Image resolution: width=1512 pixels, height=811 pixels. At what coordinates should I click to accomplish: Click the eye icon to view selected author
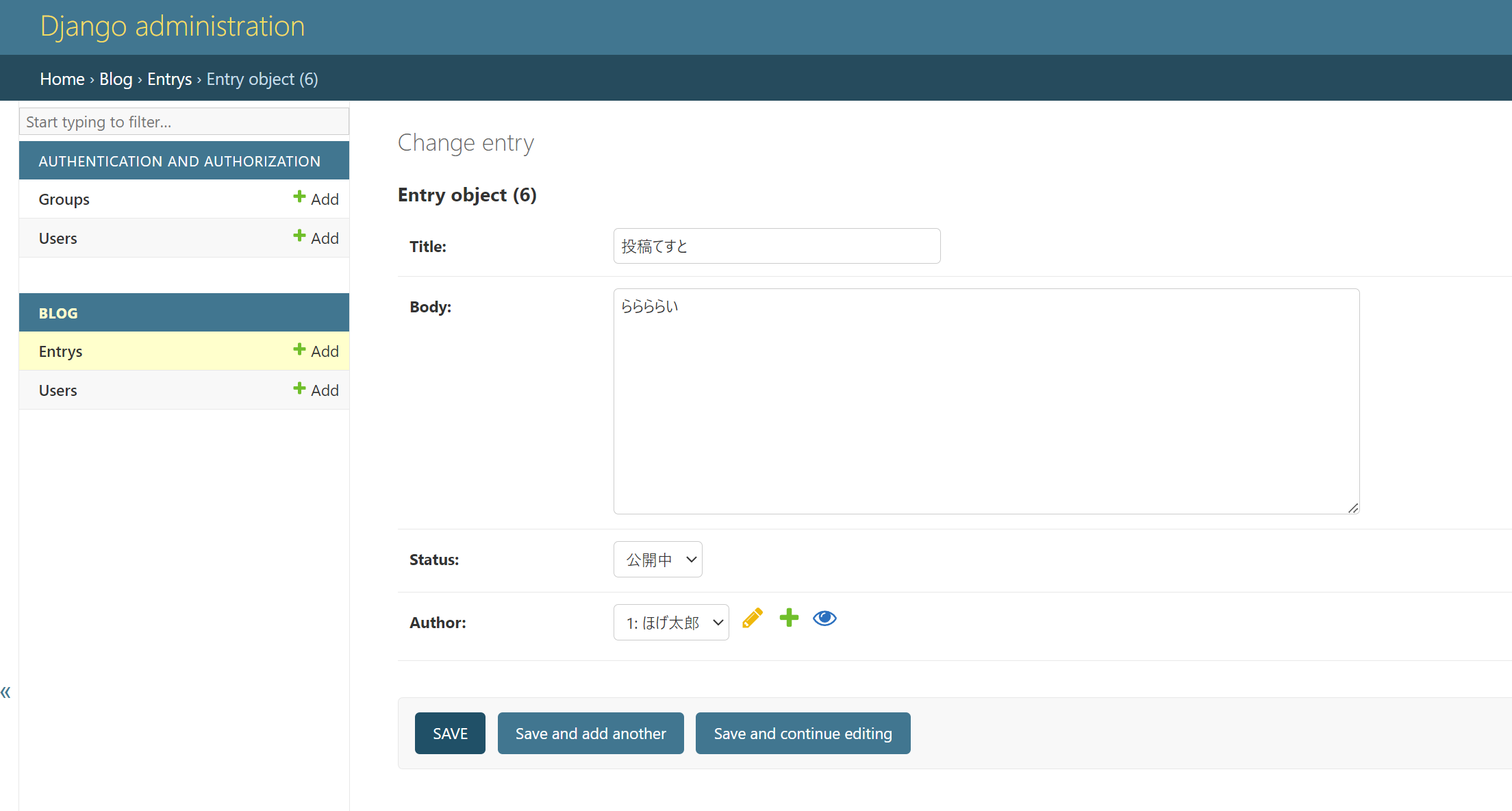(824, 618)
